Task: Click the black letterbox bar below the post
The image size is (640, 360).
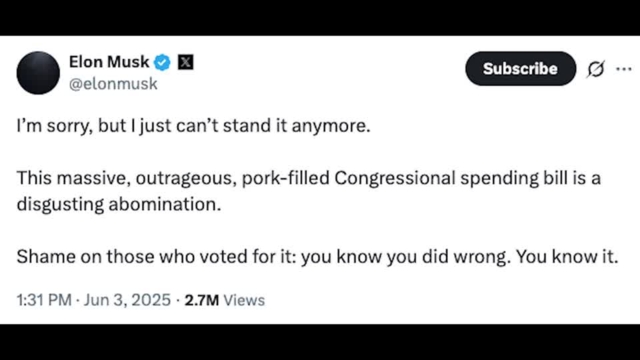Action: 320,342
